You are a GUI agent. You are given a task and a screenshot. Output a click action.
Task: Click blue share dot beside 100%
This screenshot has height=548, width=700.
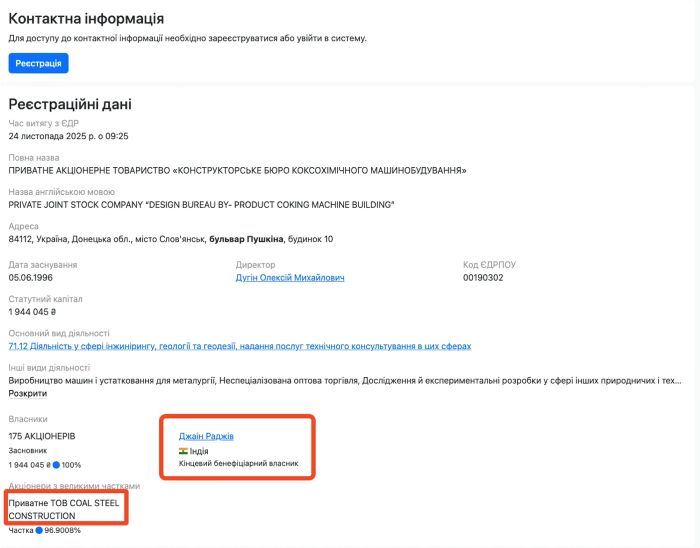click(56, 465)
